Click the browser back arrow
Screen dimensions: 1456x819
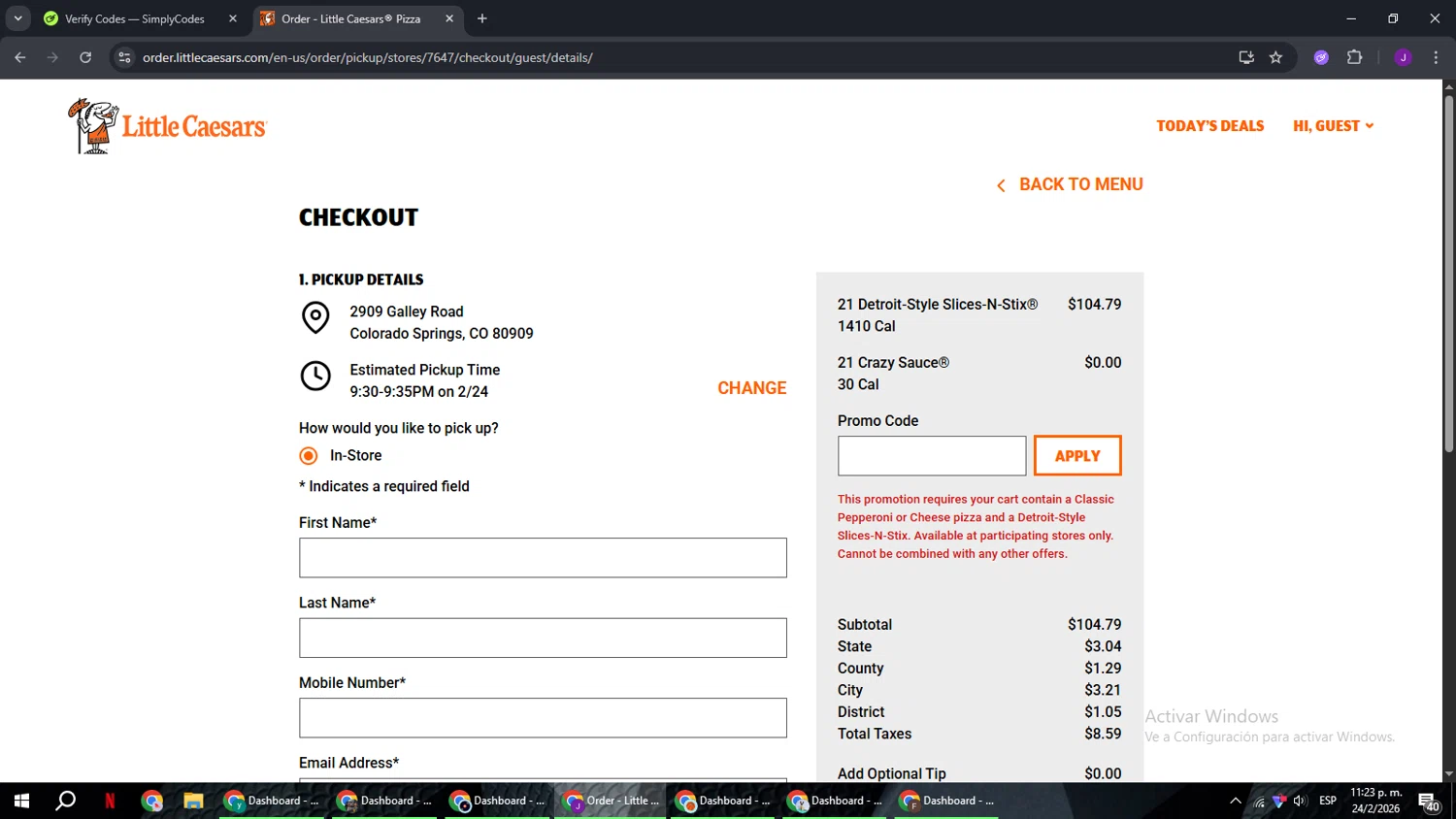[x=20, y=57]
